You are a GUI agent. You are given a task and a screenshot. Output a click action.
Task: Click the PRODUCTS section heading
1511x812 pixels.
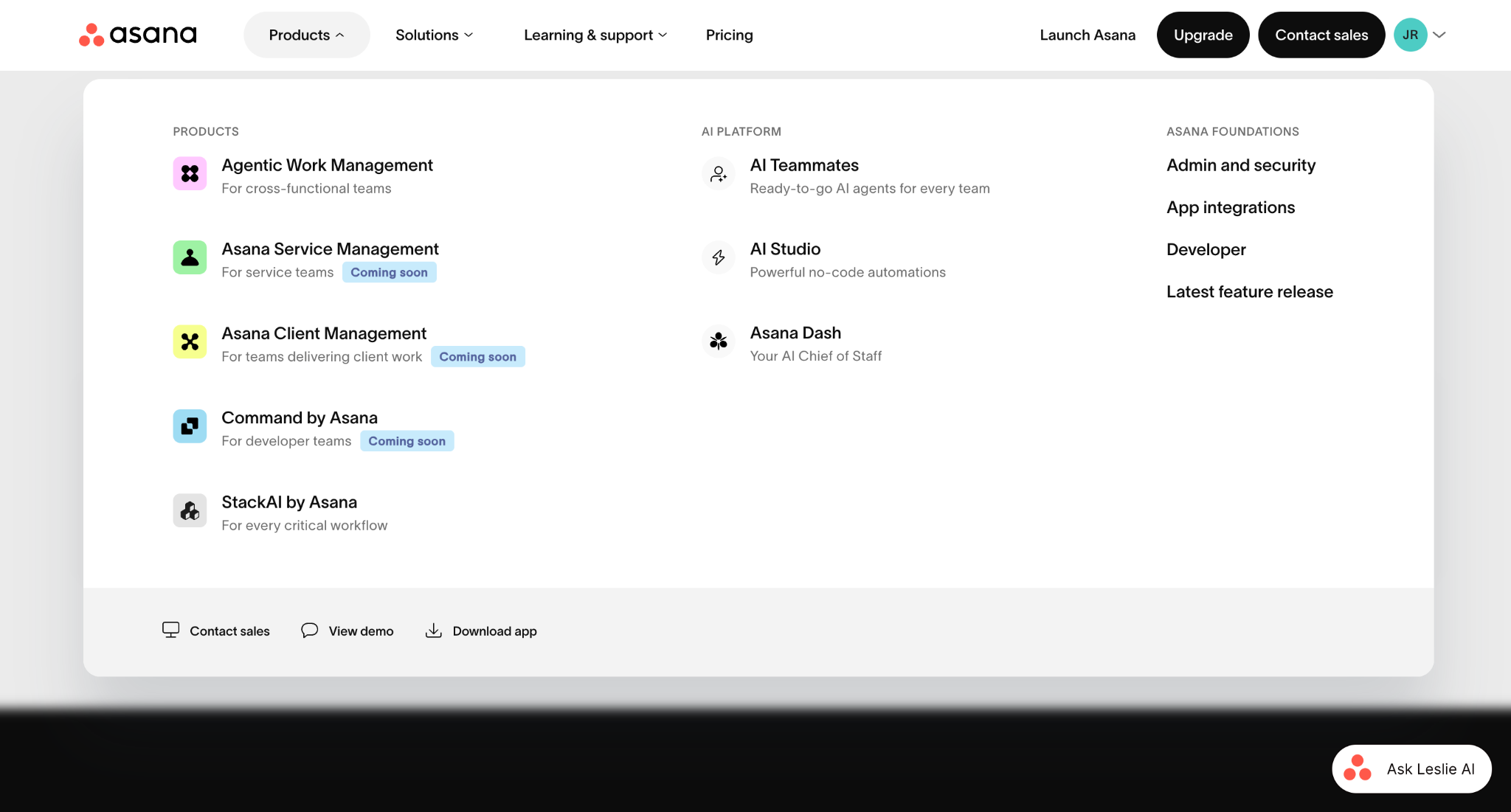click(x=206, y=131)
